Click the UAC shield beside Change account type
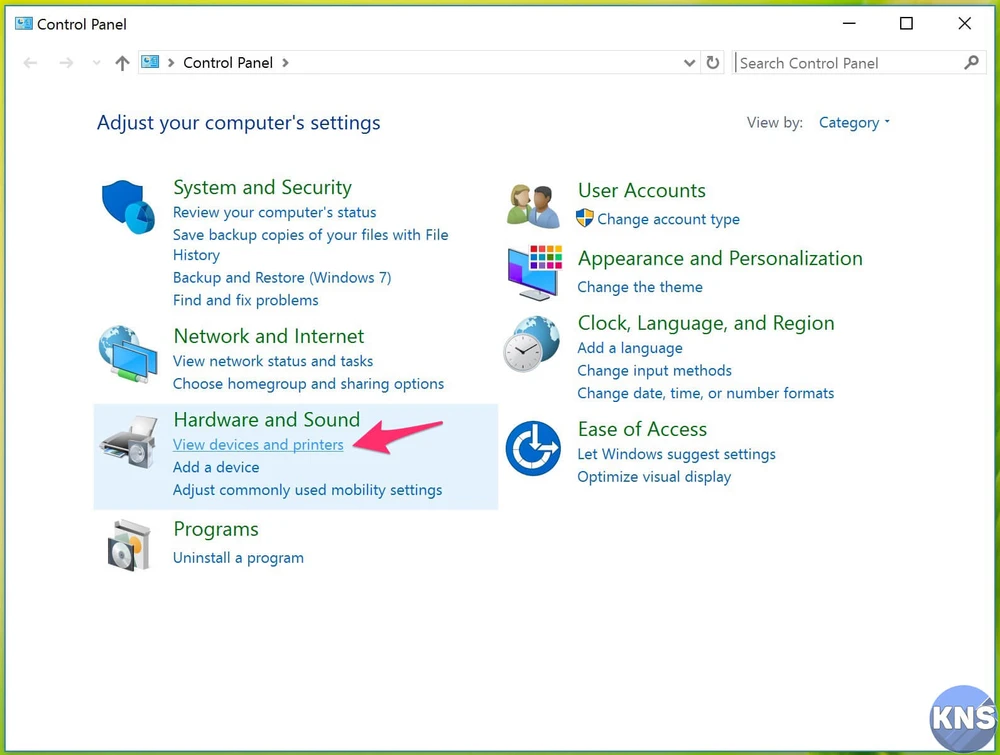The image size is (1000, 755). pos(585,218)
